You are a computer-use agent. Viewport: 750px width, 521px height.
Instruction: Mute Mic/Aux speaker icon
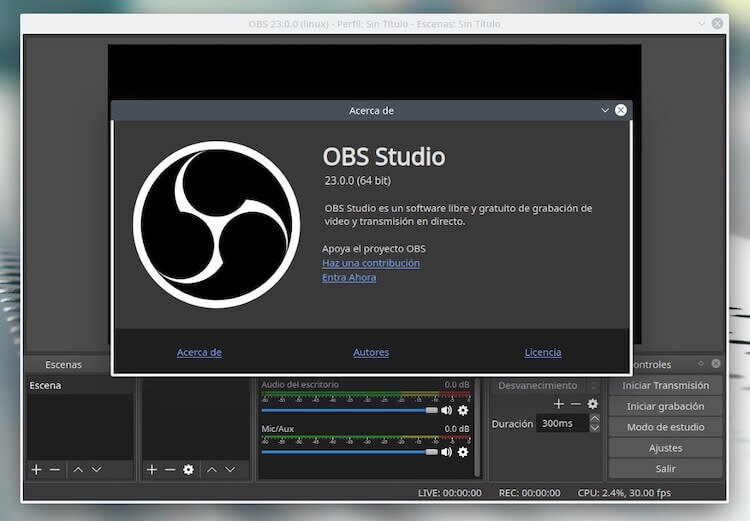[446, 452]
